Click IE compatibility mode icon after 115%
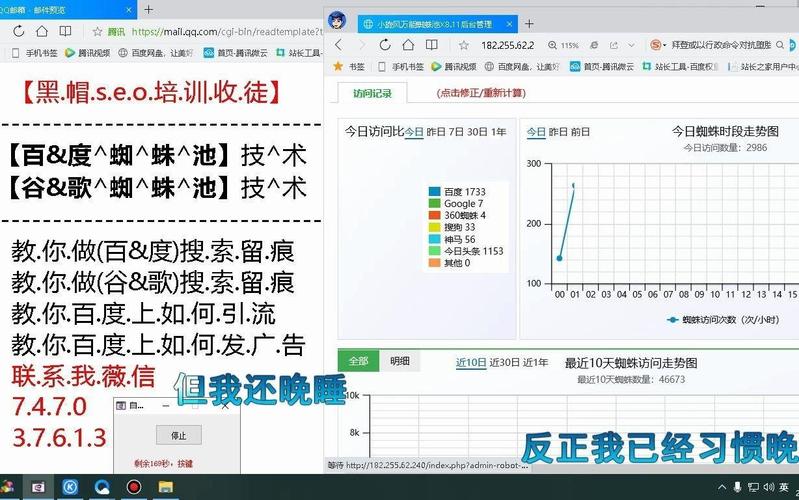The image size is (799, 500). pyautogui.click(x=594, y=45)
